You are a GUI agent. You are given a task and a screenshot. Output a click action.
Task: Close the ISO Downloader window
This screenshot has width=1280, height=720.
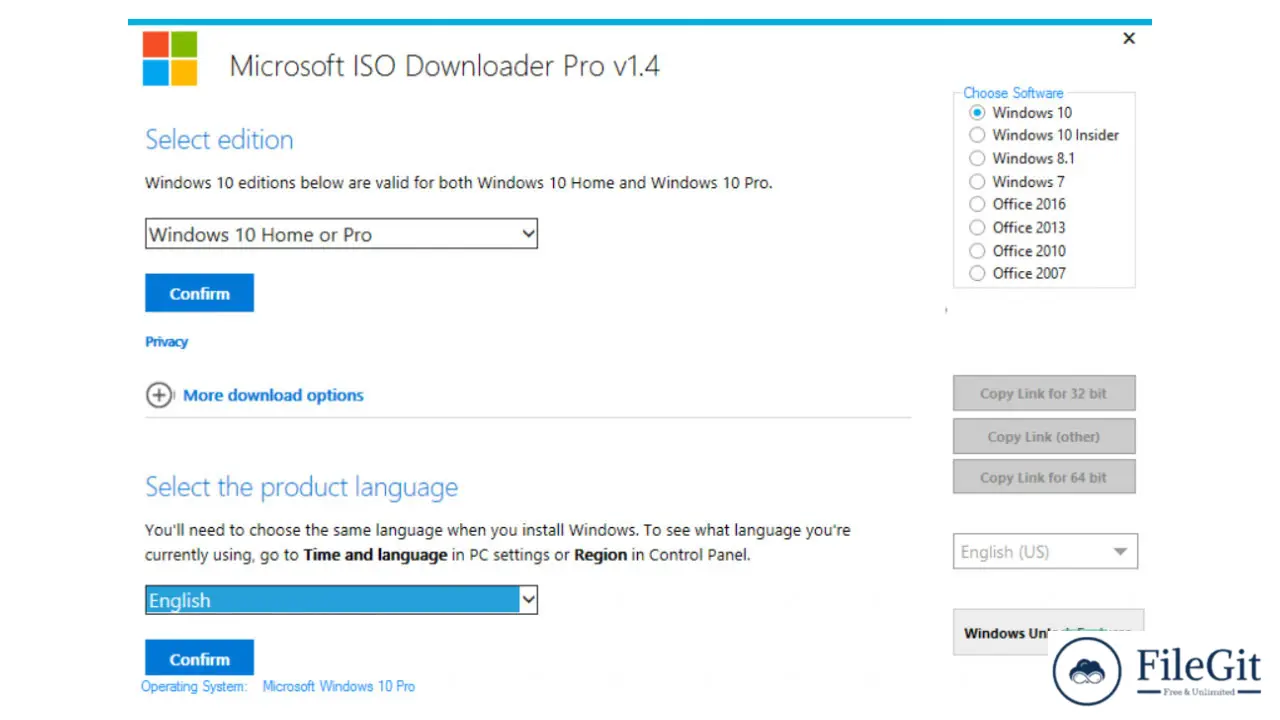click(1129, 38)
